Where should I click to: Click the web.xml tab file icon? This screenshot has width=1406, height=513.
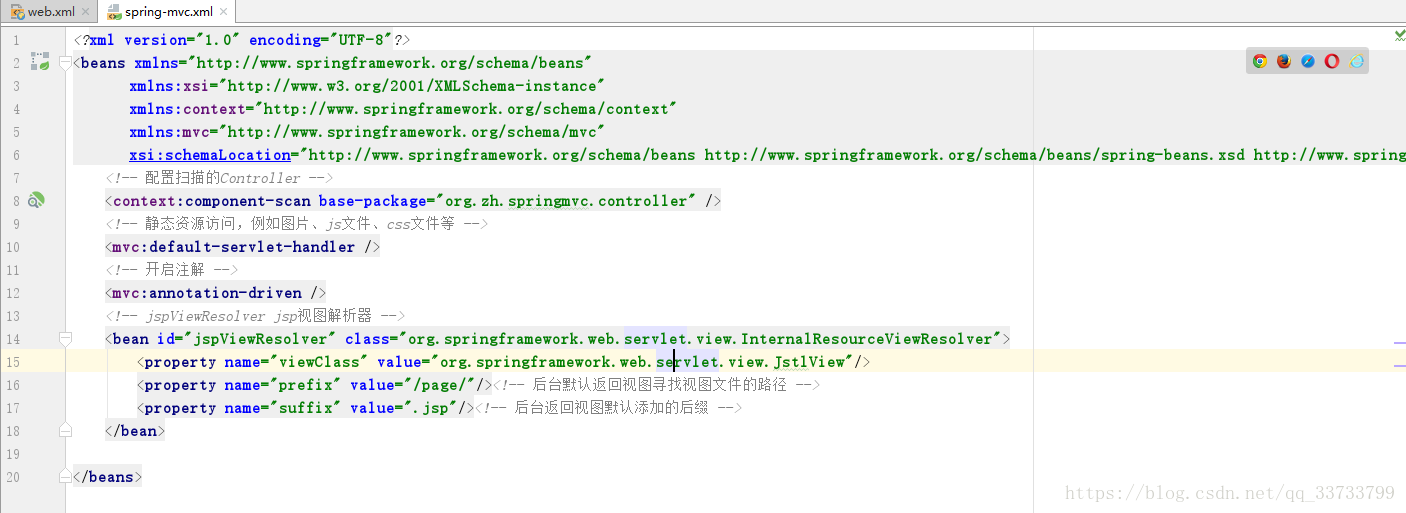[x=17, y=12]
